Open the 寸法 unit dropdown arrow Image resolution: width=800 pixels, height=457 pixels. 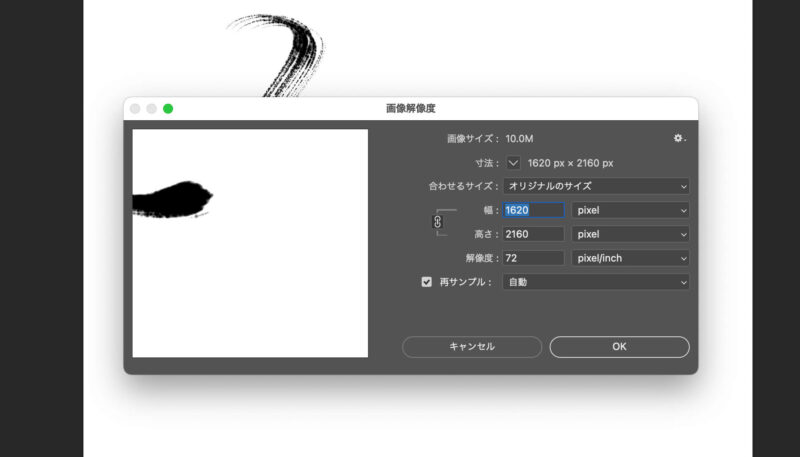(513, 163)
